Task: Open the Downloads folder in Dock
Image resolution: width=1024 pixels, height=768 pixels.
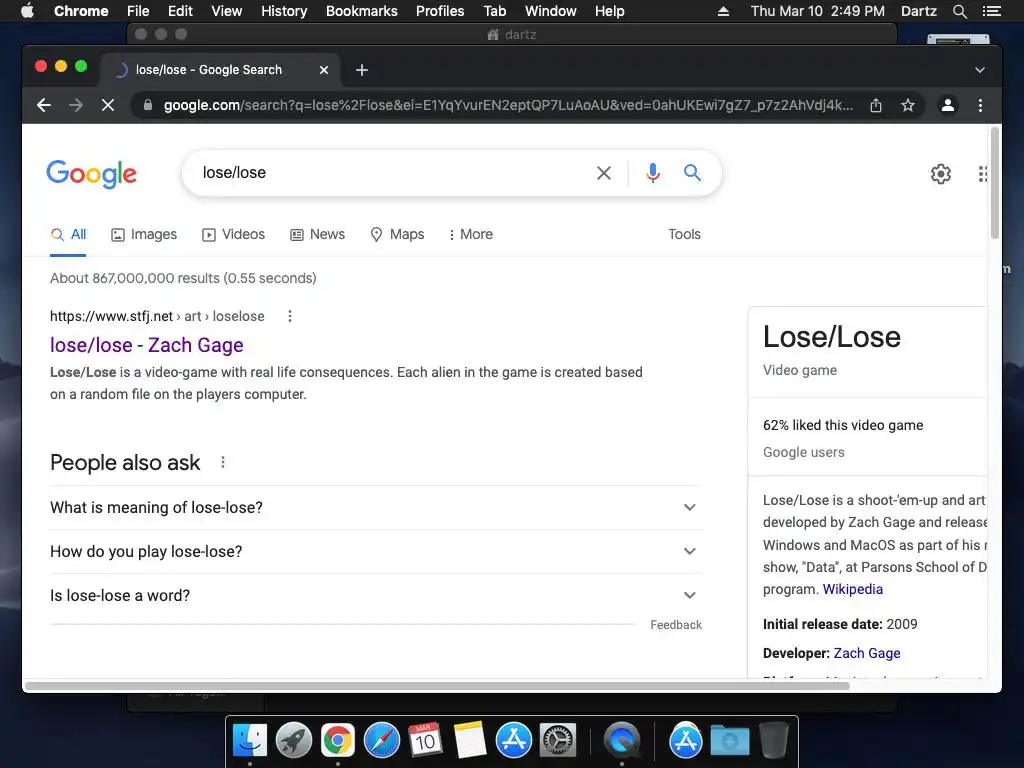Action: coord(729,740)
